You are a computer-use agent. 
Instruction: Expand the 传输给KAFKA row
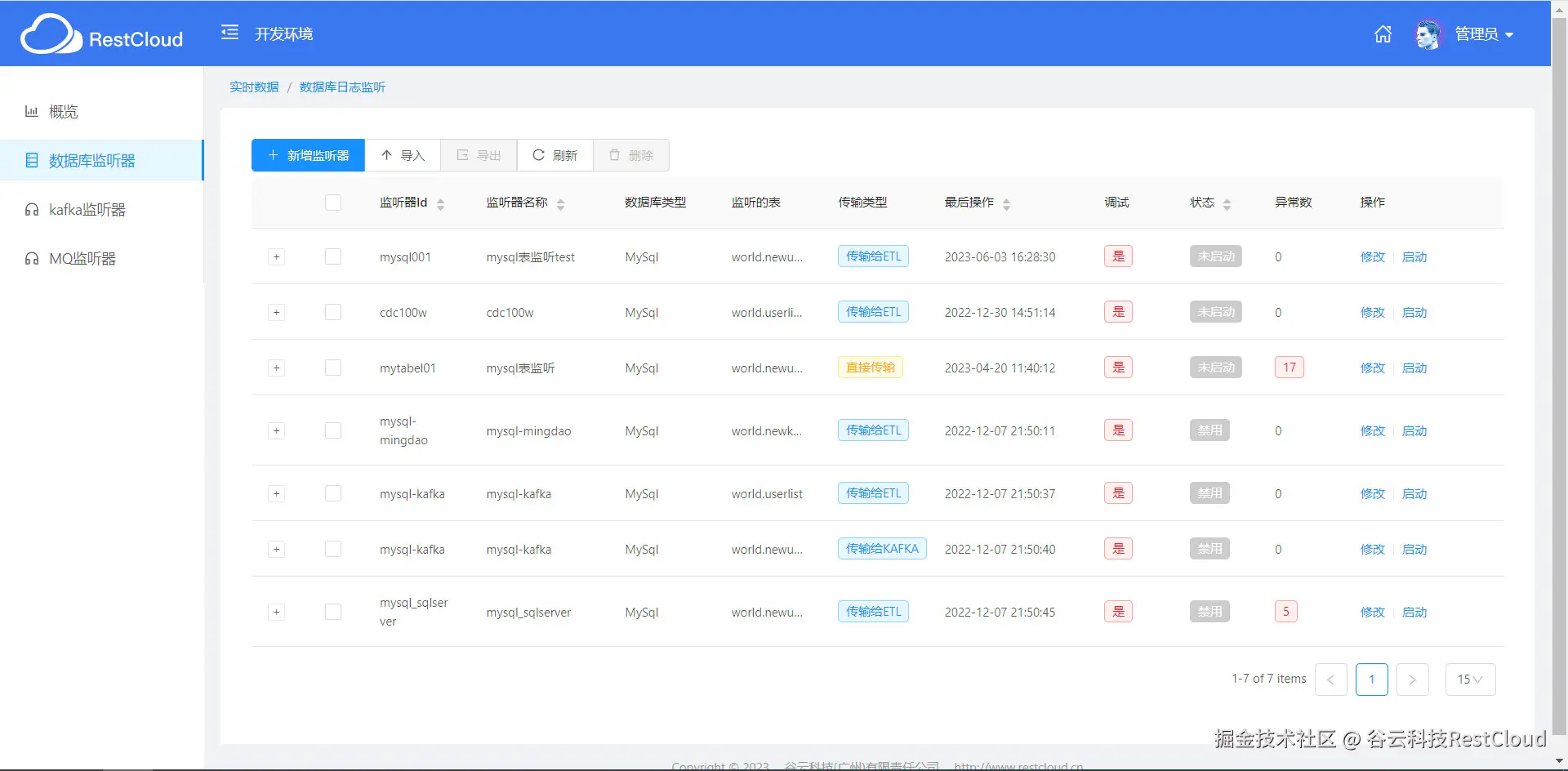tap(277, 550)
